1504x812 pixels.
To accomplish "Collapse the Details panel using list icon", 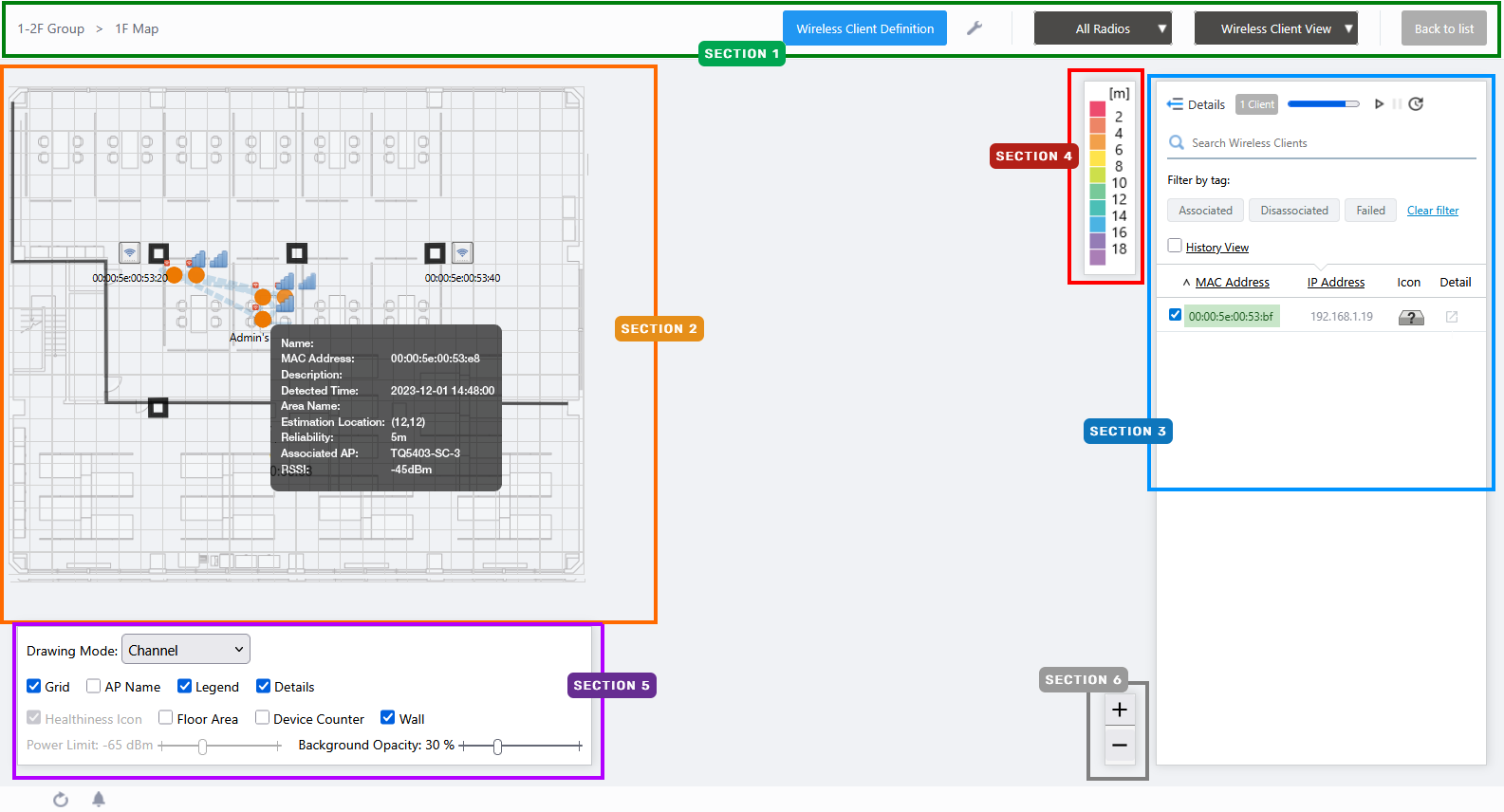I will coord(1175,104).
